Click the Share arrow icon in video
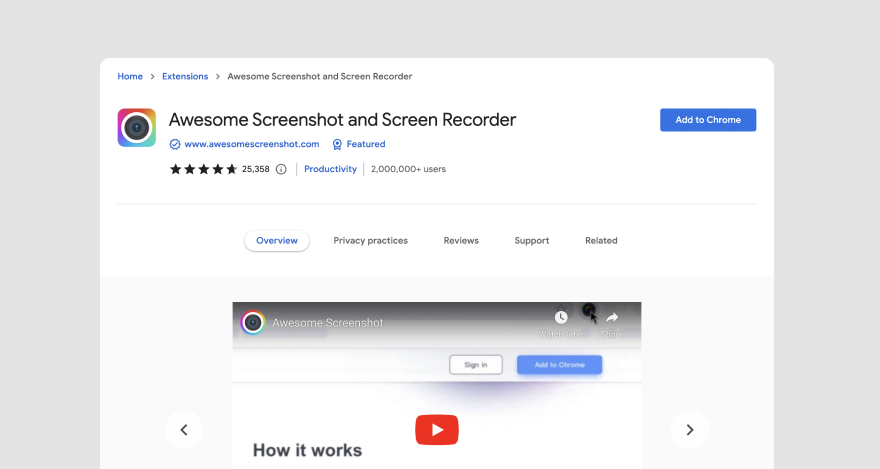880x469 pixels. point(612,318)
